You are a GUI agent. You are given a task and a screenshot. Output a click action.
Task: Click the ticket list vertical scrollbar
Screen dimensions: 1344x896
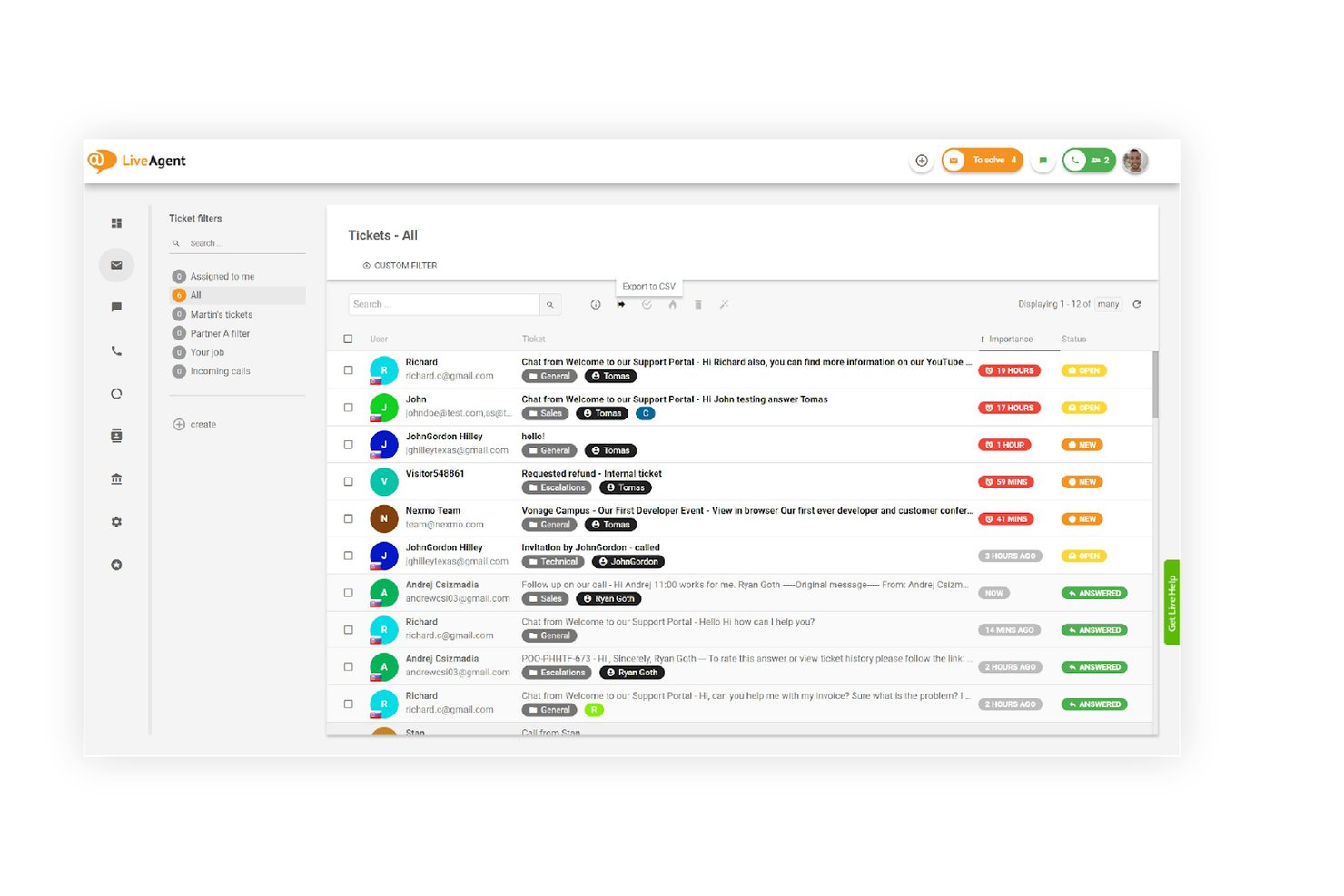[1155, 385]
